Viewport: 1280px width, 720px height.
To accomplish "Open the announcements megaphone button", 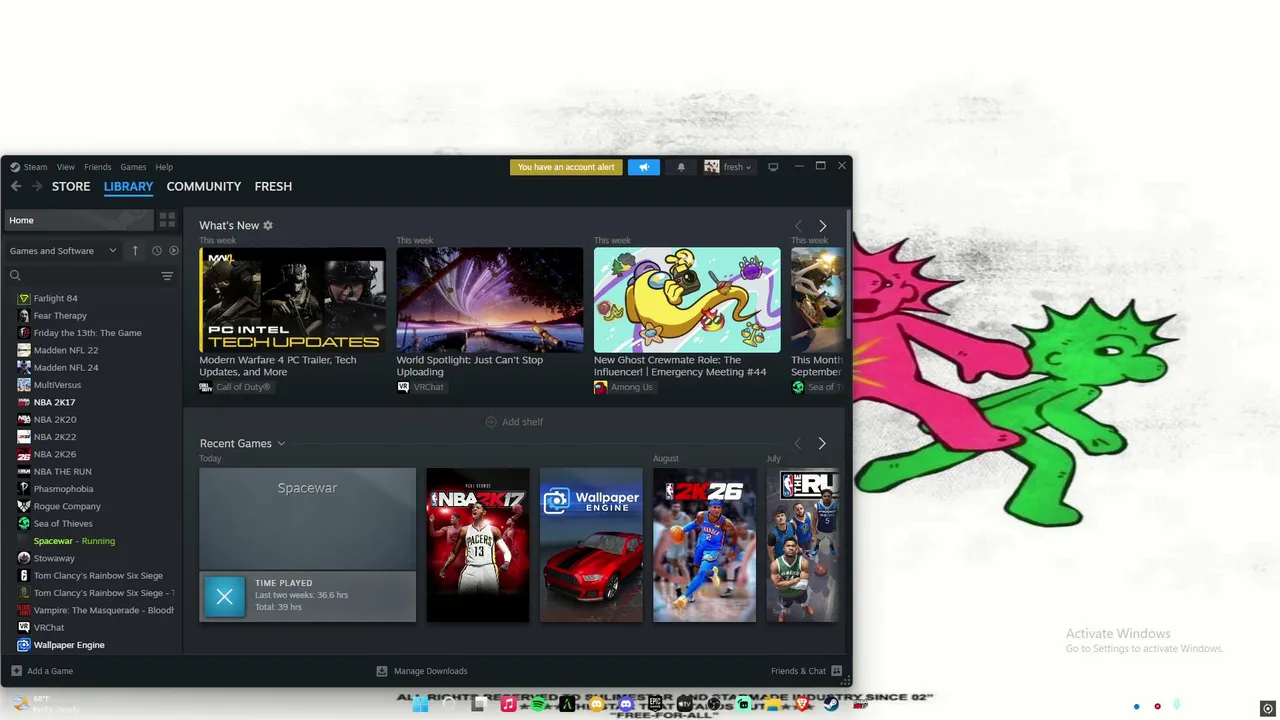I will (x=644, y=167).
